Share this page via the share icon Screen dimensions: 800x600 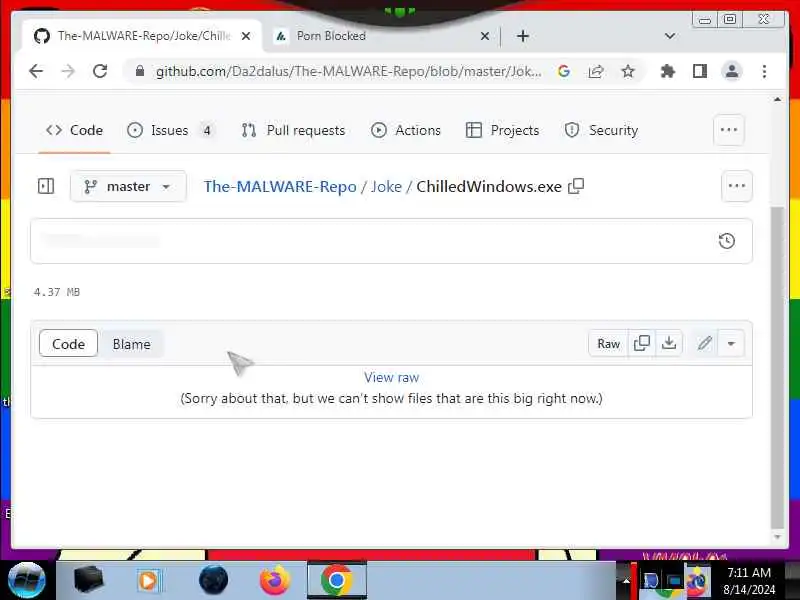coord(596,71)
